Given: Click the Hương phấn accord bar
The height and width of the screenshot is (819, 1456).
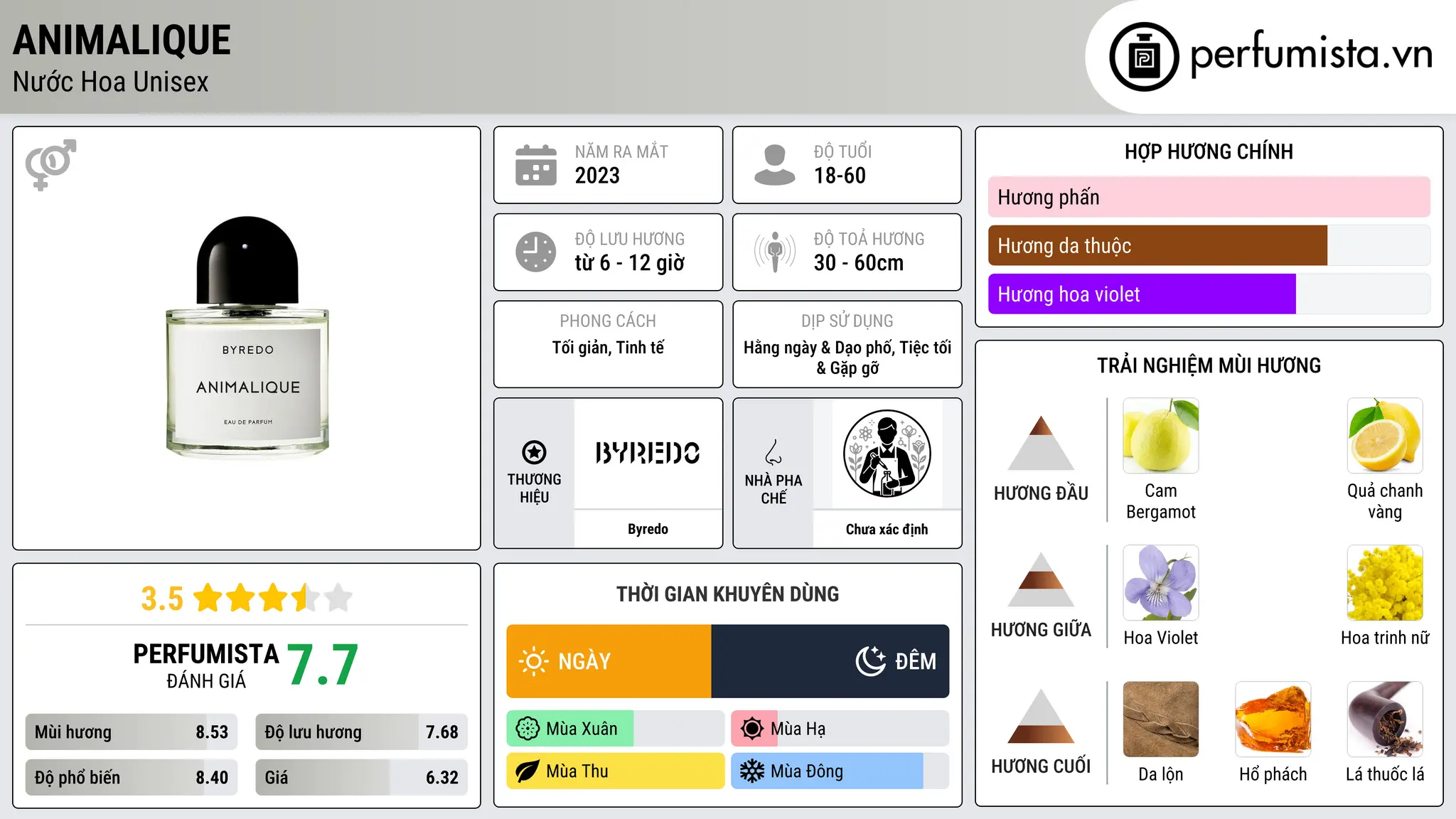Looking at the screenshot, I should [x=1209, y=197].
